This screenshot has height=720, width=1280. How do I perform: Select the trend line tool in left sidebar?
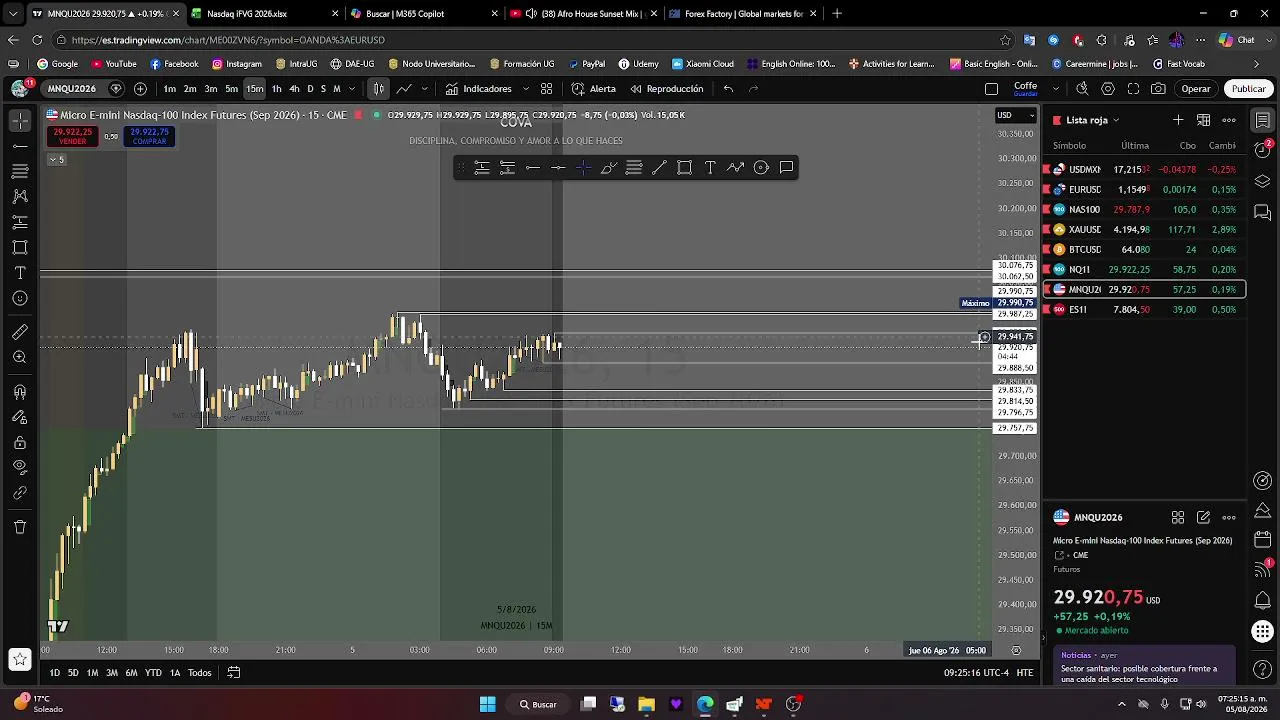point(20,146)
